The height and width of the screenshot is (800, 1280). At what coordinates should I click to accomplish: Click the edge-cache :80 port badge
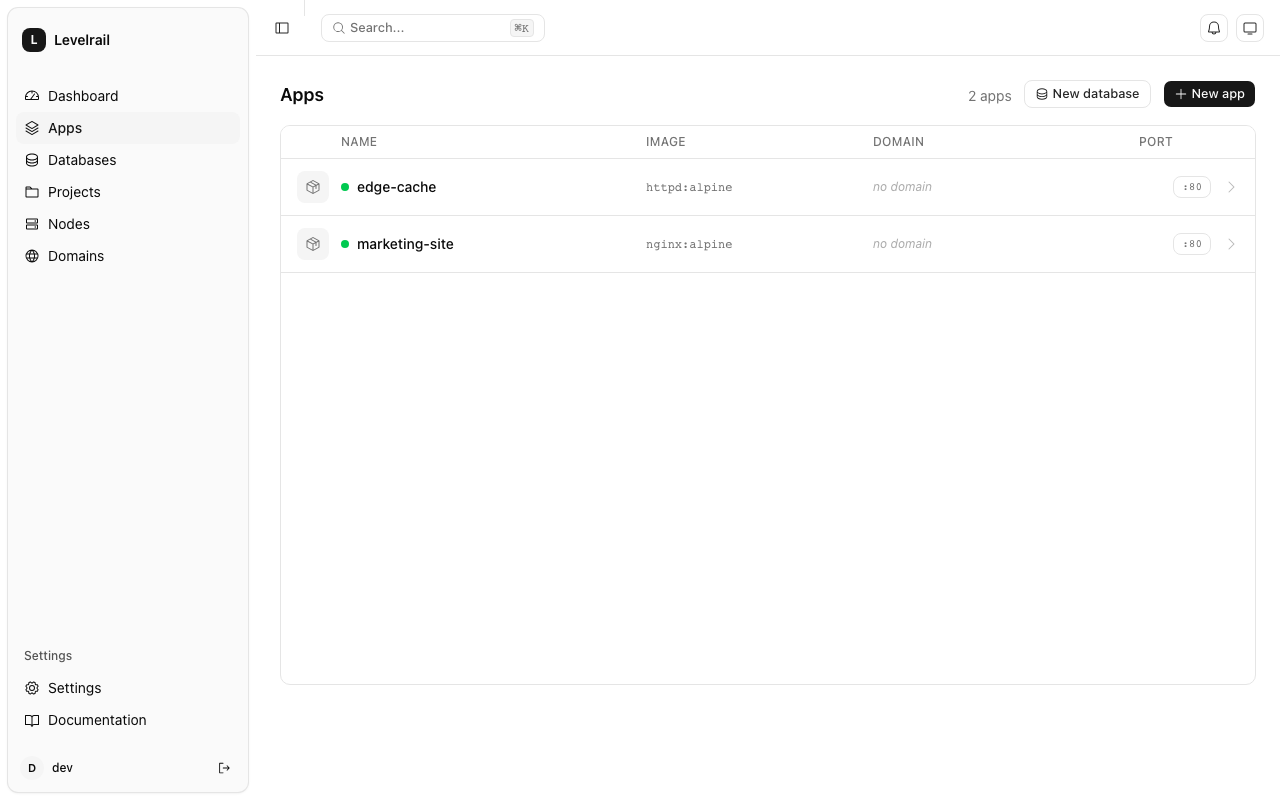pyautogui.click(x=1192, y=187)
